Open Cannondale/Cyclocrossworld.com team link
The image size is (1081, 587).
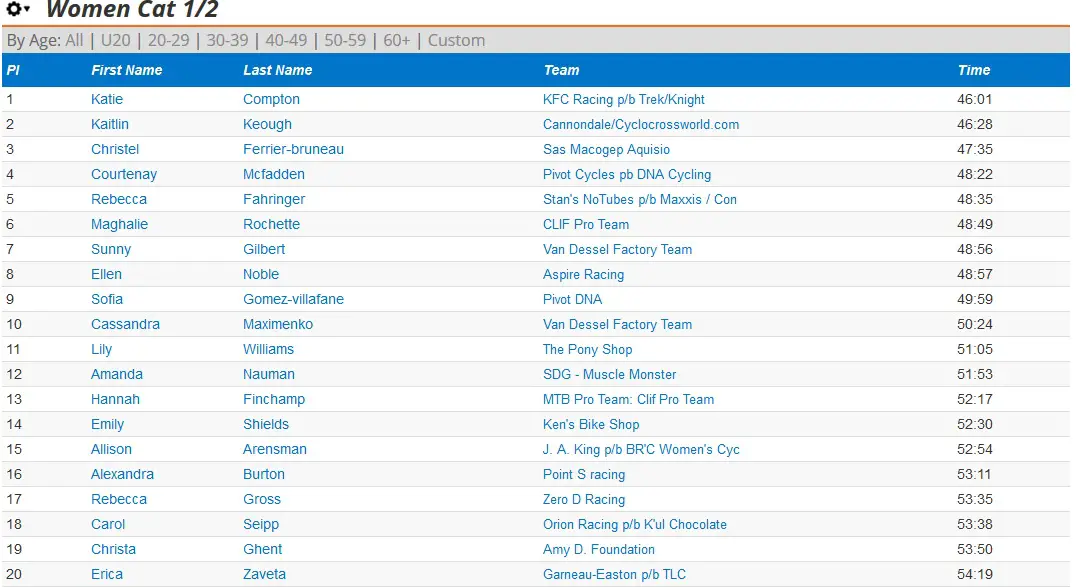coord(640,124)
